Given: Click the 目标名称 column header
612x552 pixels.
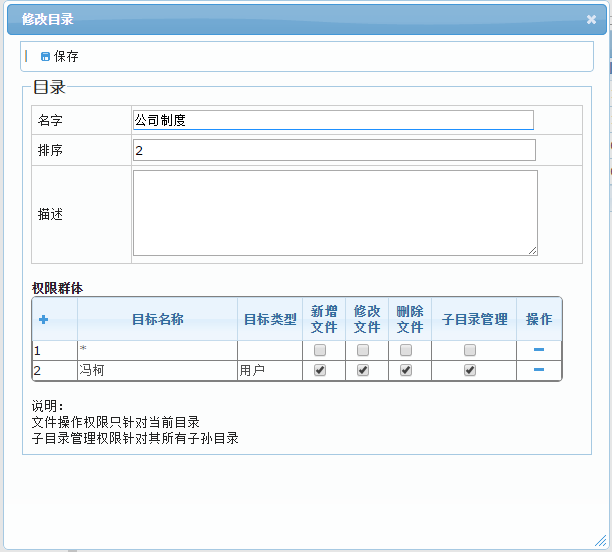Looking at the screenshot, I should pyautogui.click(x=157, y=319).
